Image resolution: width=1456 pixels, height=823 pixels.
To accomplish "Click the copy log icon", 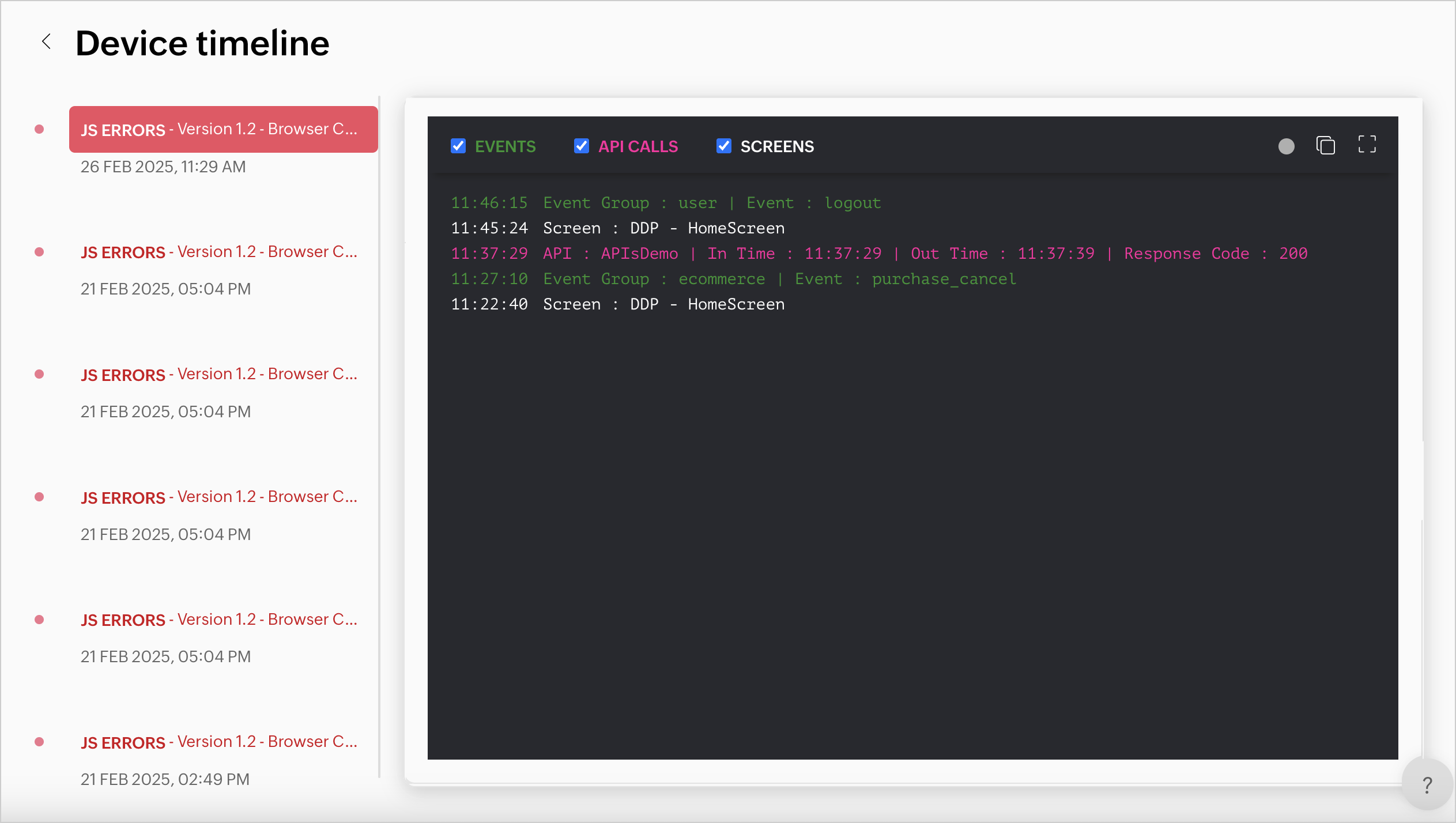I will [x=1325, y=145].
